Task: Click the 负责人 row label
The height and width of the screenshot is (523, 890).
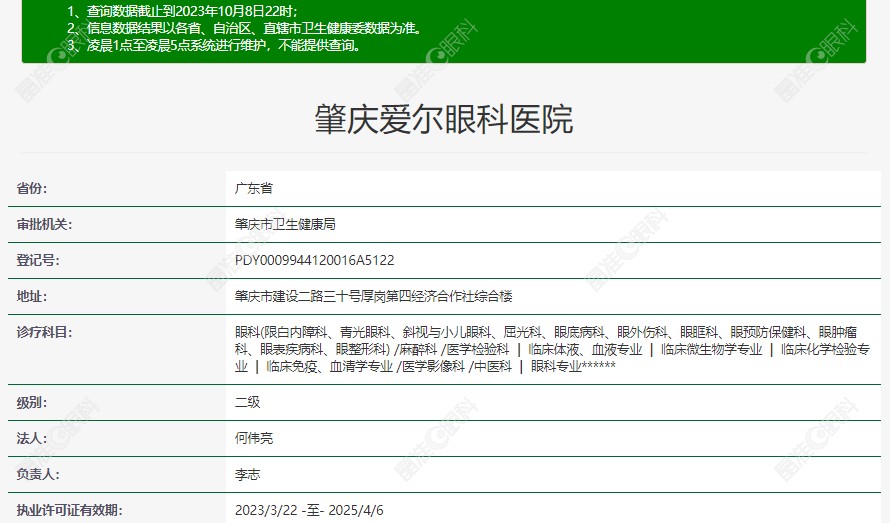Action: pos(38,474)
